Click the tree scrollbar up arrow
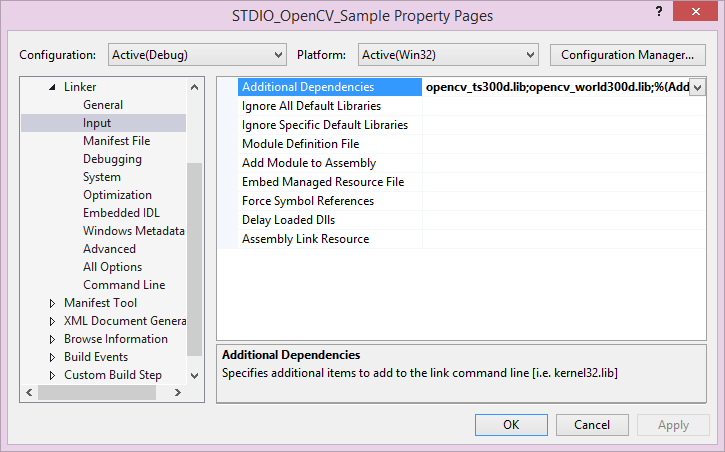The image size is (725, 452). click(x=195, y=87)
